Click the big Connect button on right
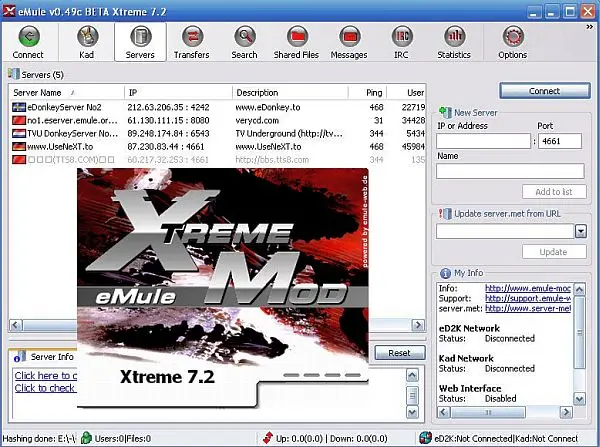 pyautogui.click(x=545, y=91)
